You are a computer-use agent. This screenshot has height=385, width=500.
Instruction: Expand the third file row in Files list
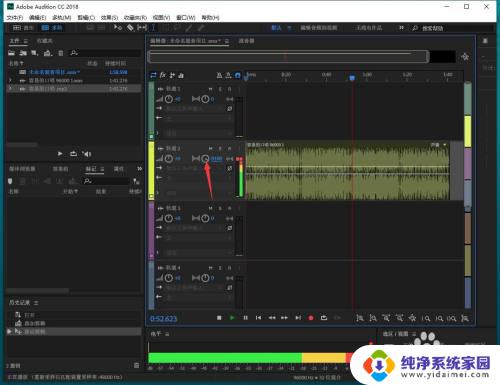click(10, 88)
